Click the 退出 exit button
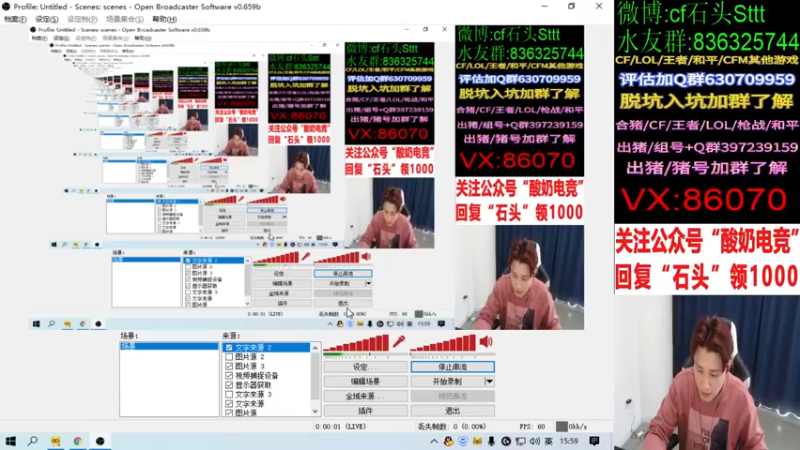800x450 pixels. (453, 411)
